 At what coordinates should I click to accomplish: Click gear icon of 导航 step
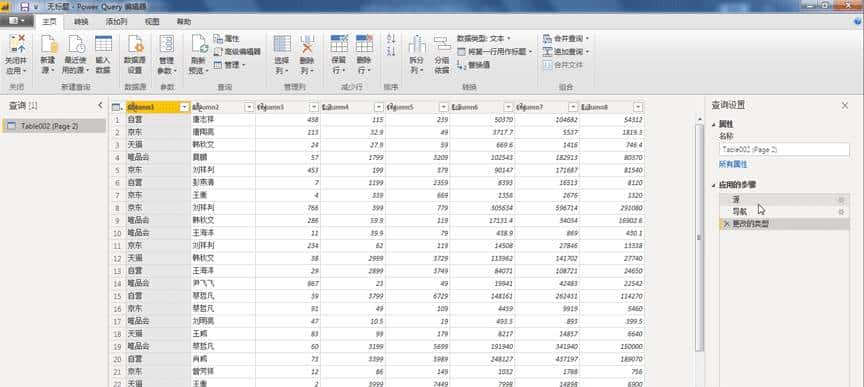pos(841,212)
